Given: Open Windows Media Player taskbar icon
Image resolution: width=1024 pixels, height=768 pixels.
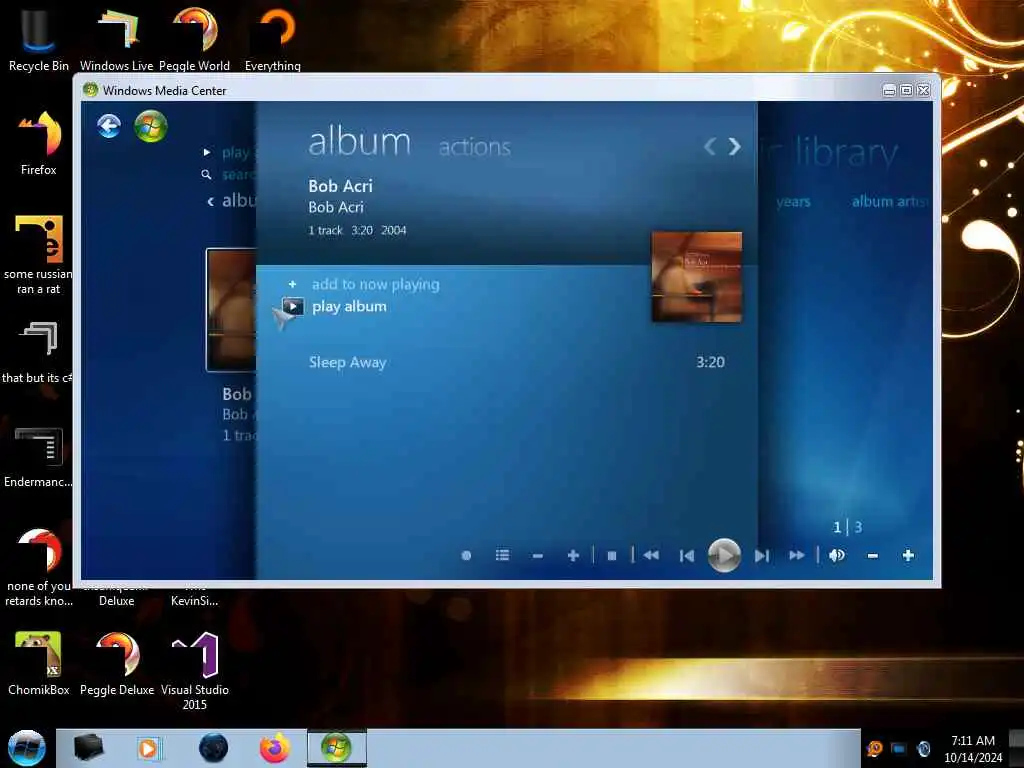Looking at the screenshot, I should (149, 748).
